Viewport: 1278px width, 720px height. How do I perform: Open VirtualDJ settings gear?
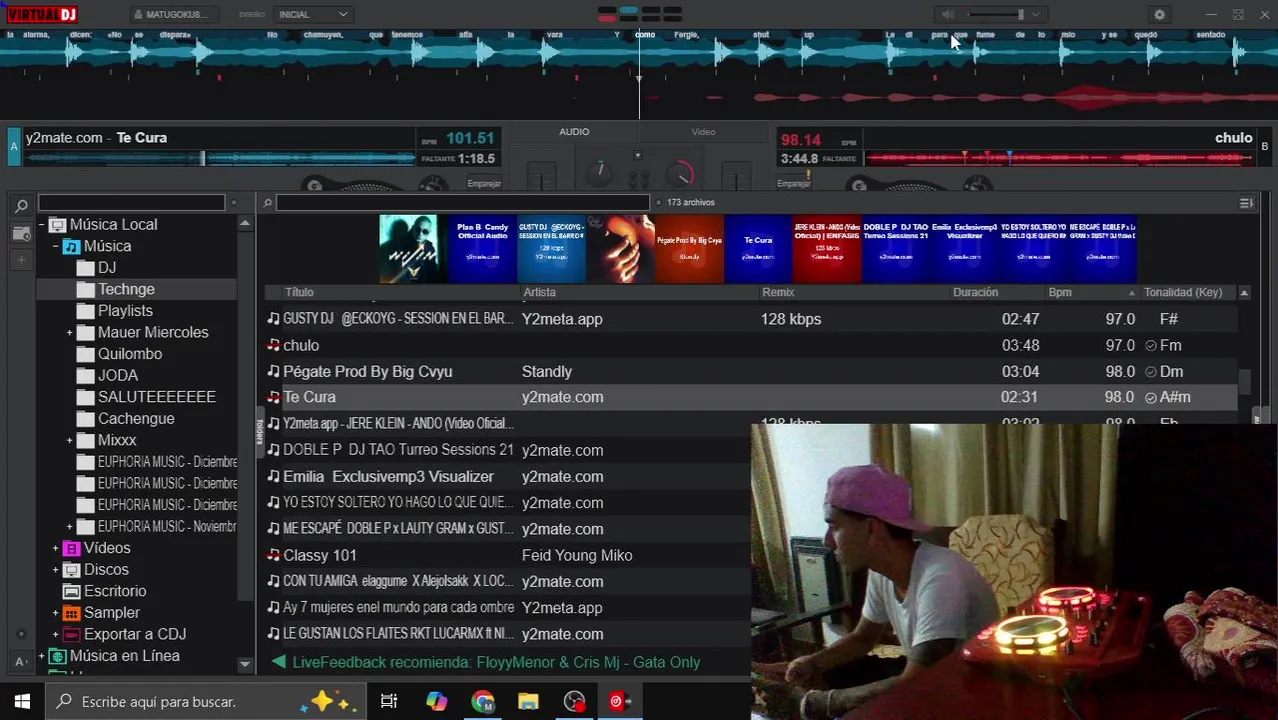tap(1159, 15)
